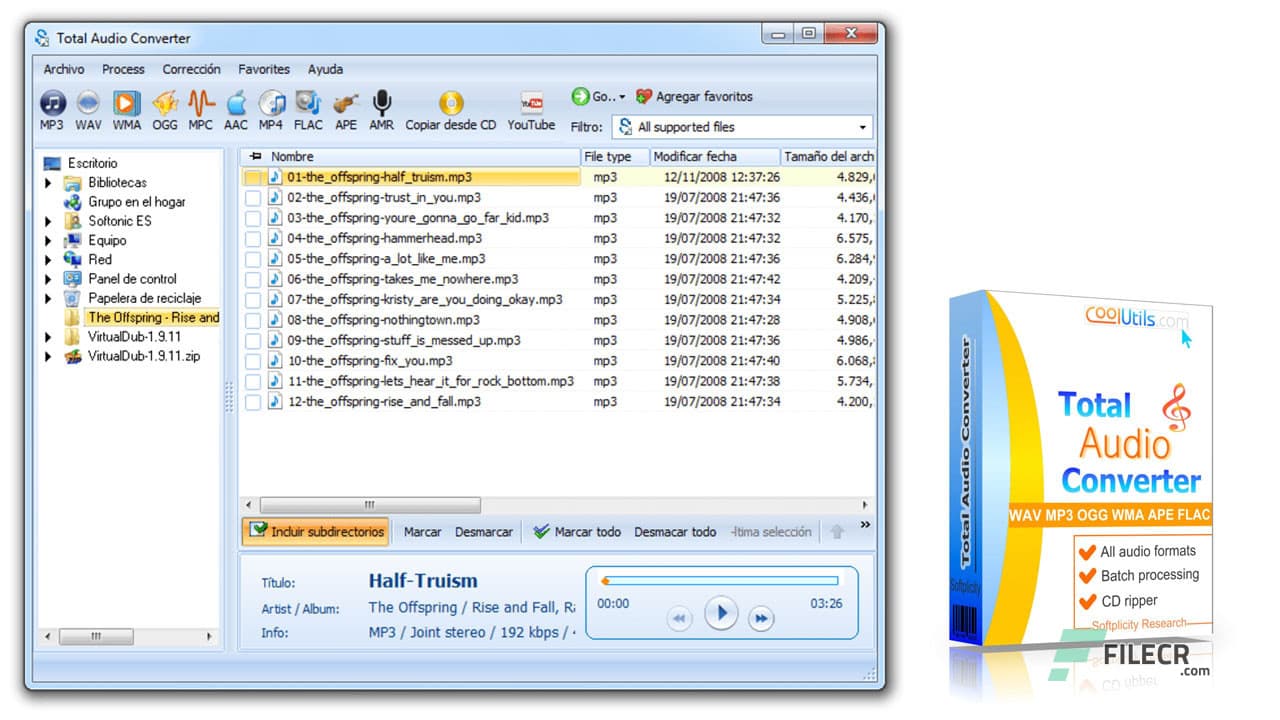
Task: Open the Process menu
Action: coord(123,69)
